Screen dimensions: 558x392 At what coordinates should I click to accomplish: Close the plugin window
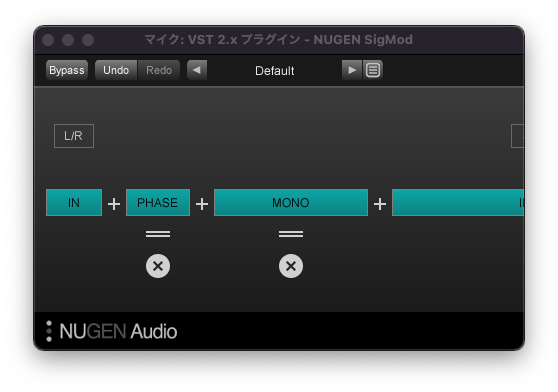coord(48,40)
